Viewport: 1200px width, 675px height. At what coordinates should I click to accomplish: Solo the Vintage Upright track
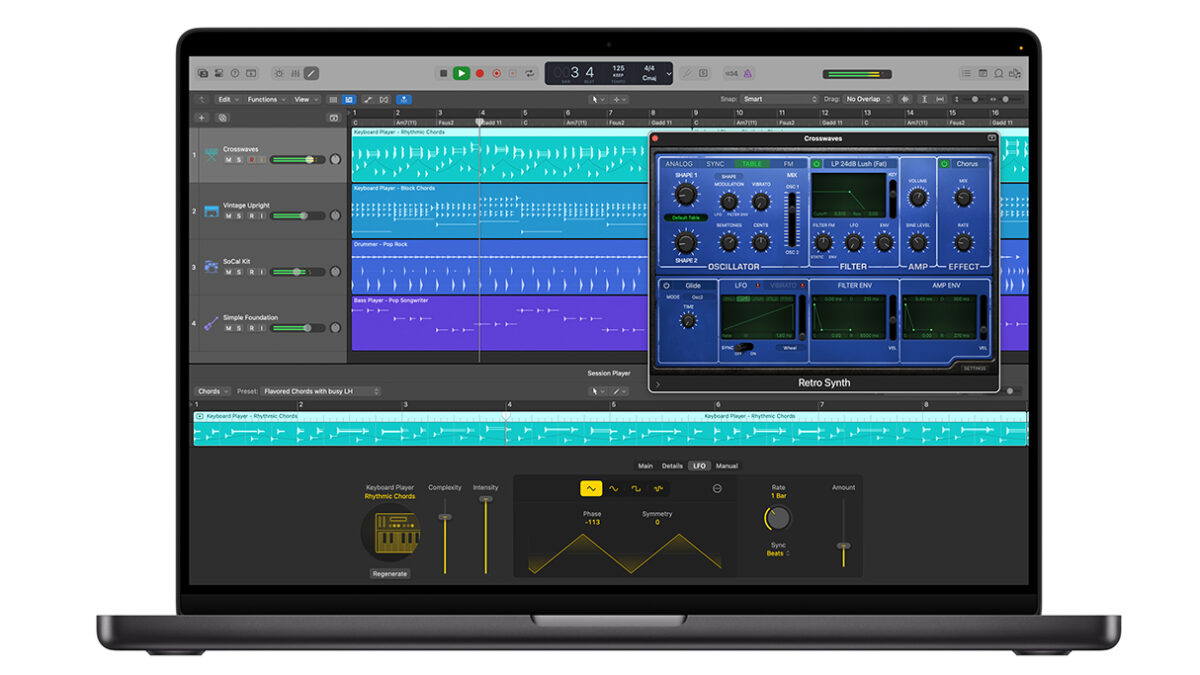(x=239, y=216)
